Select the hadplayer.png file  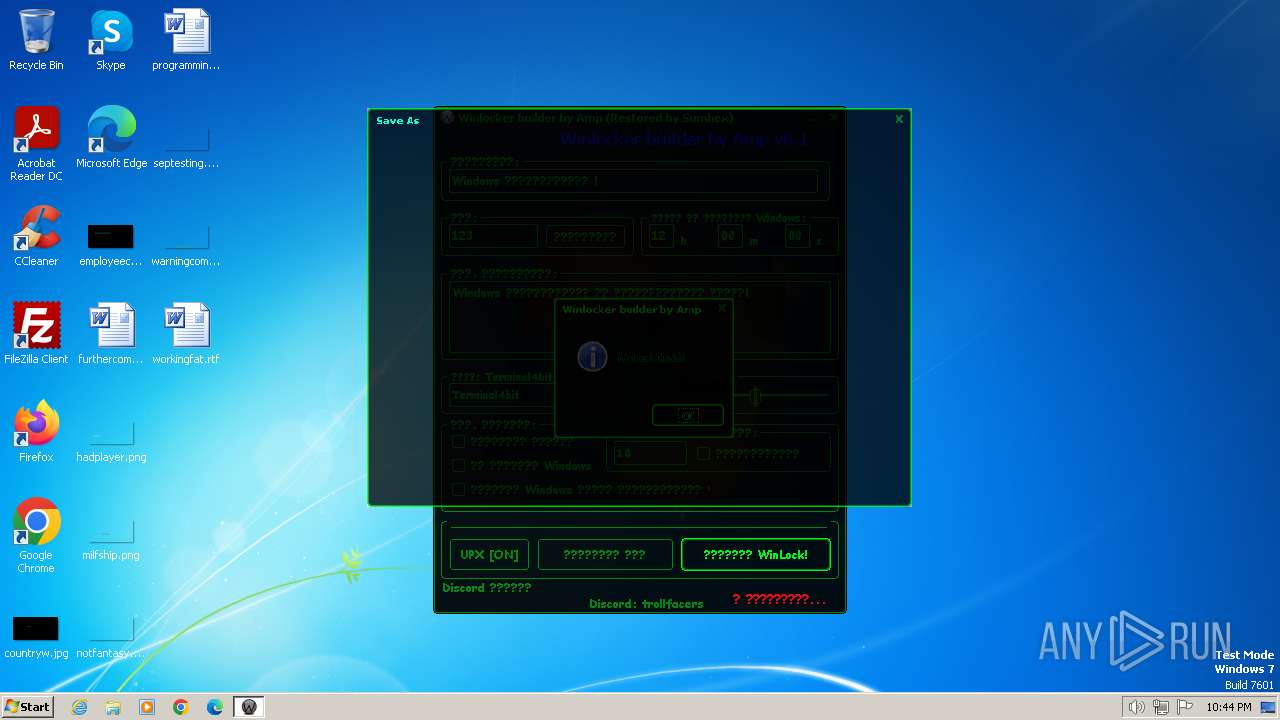(111, 440)
